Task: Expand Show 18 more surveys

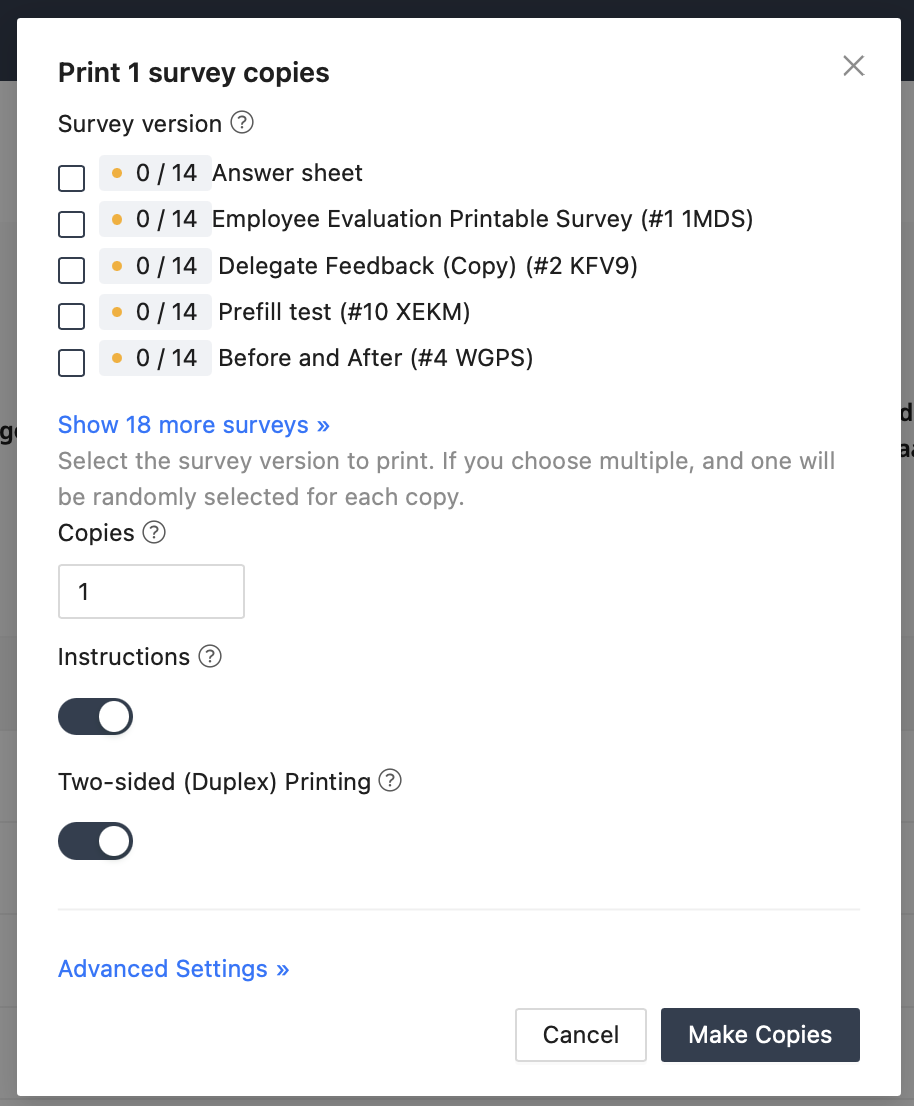Action: [x=194, y=425]
